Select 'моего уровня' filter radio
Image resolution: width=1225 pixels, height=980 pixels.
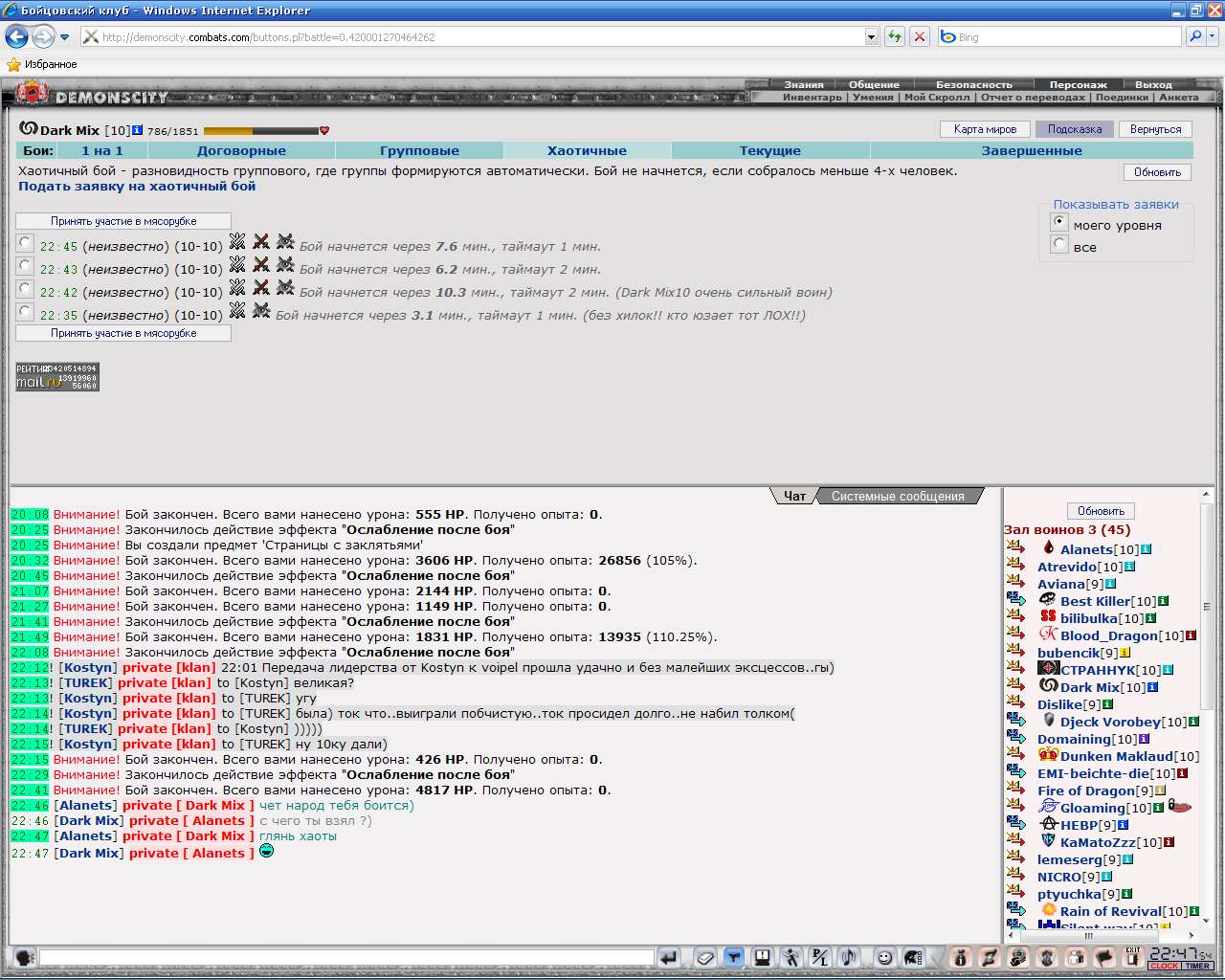click(1058, 221)
